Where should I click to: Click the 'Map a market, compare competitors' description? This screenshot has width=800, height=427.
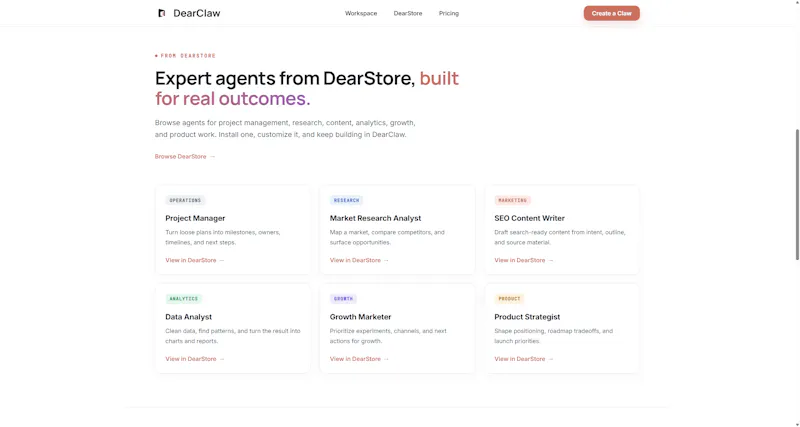pyautogui.click(x=387, y=237)
